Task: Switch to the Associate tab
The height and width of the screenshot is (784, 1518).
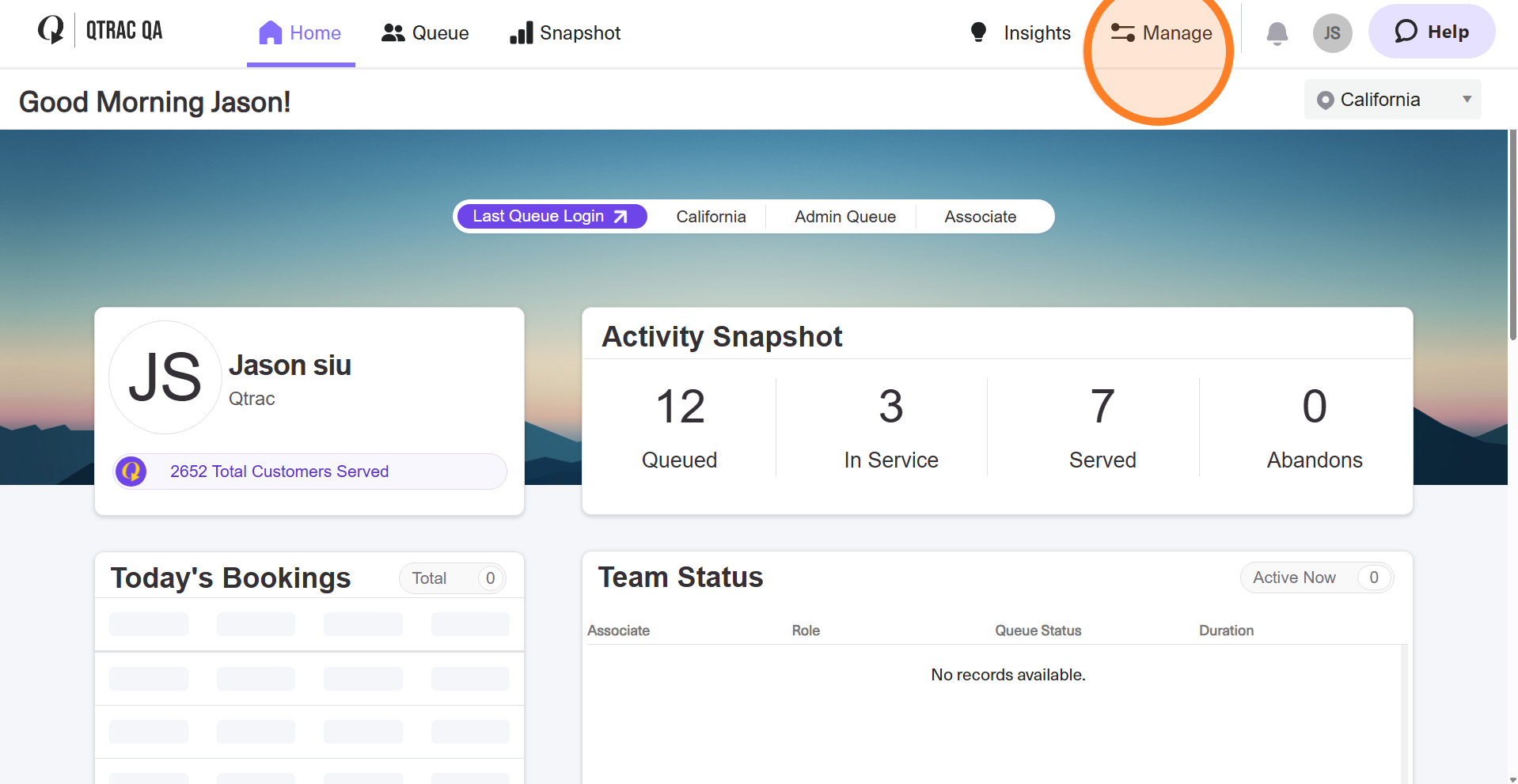Action: (x=980, y=216)
